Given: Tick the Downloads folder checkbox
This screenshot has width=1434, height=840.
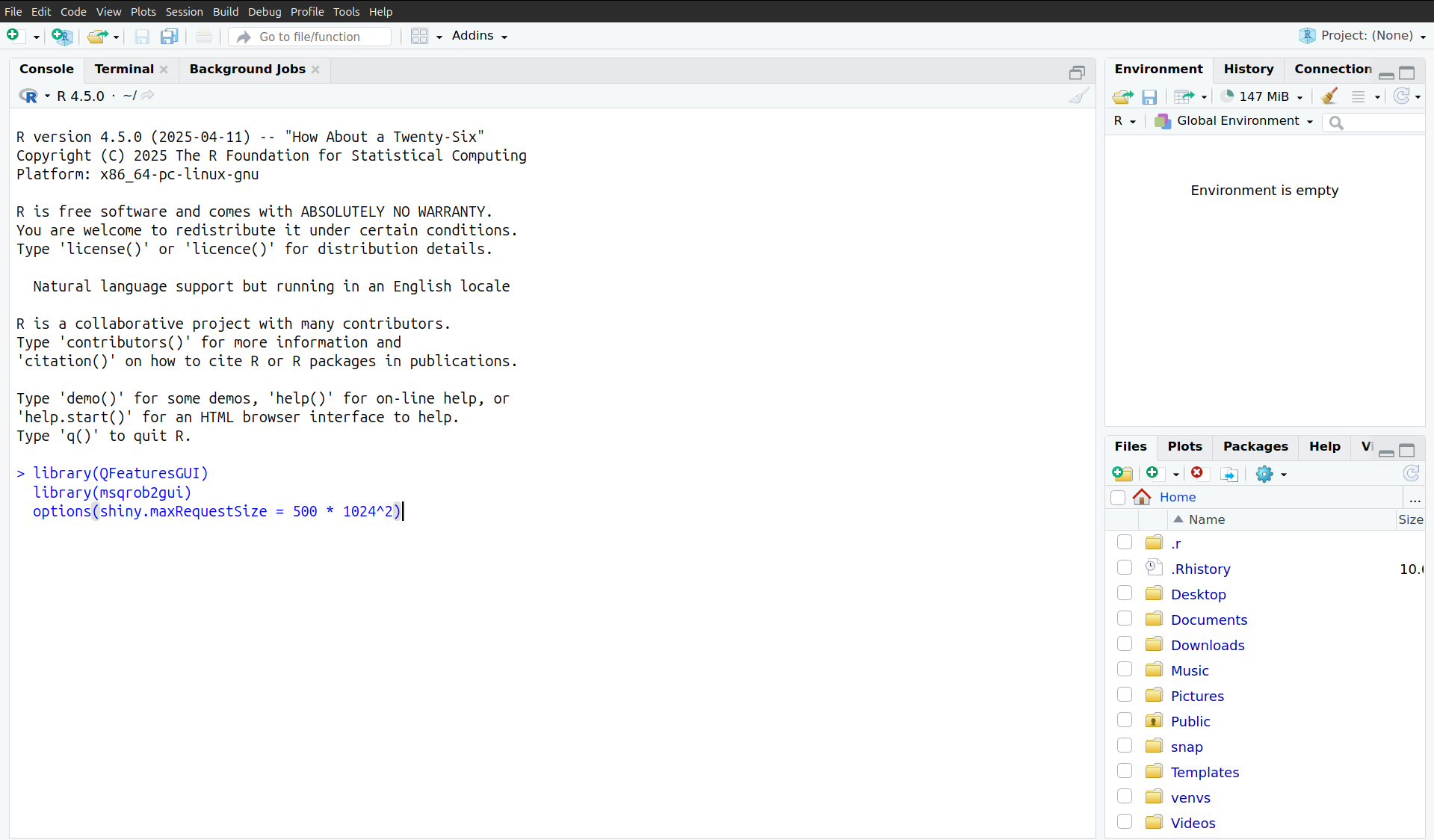Looking at the screenshot, I should pyautogui.click(x=1125, y=643).
